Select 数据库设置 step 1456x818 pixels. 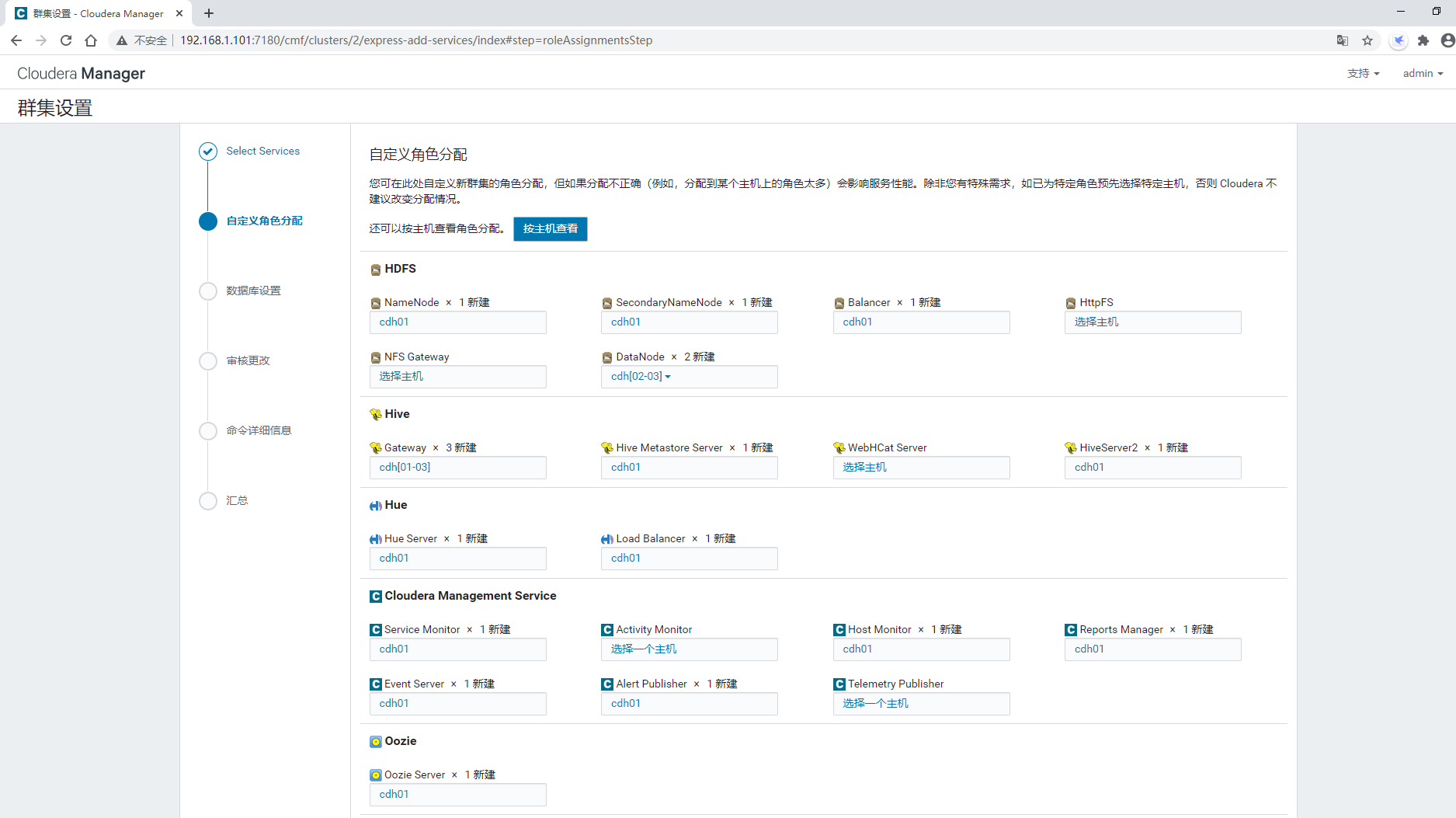point(253,291)
